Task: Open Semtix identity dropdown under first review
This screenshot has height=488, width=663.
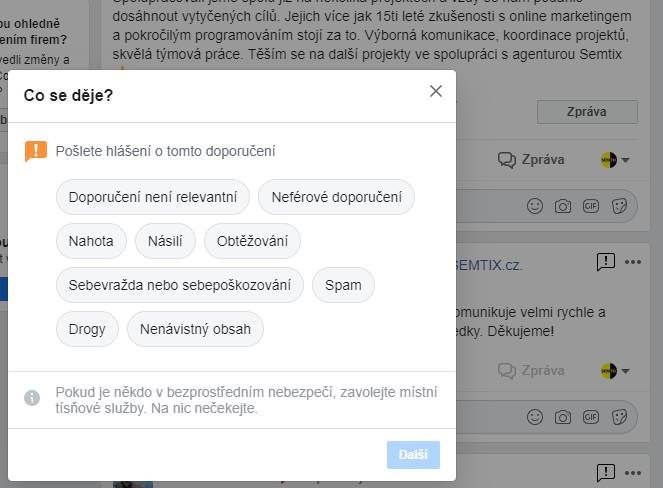Action: [x=615, y=160]
